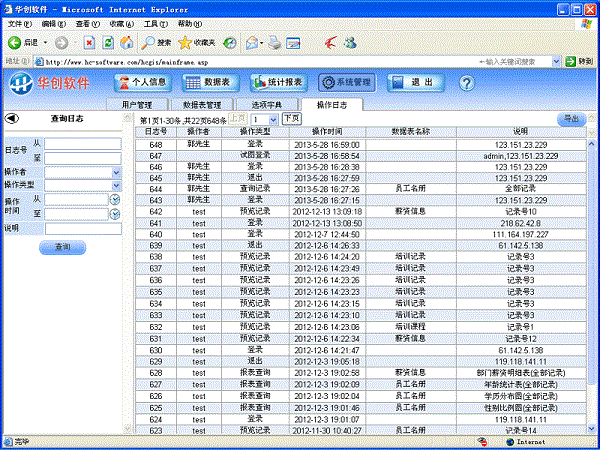Viewport: 600px width, 450px height.
Task: Click the 查询 search button
Action: [x=62, y=246]
